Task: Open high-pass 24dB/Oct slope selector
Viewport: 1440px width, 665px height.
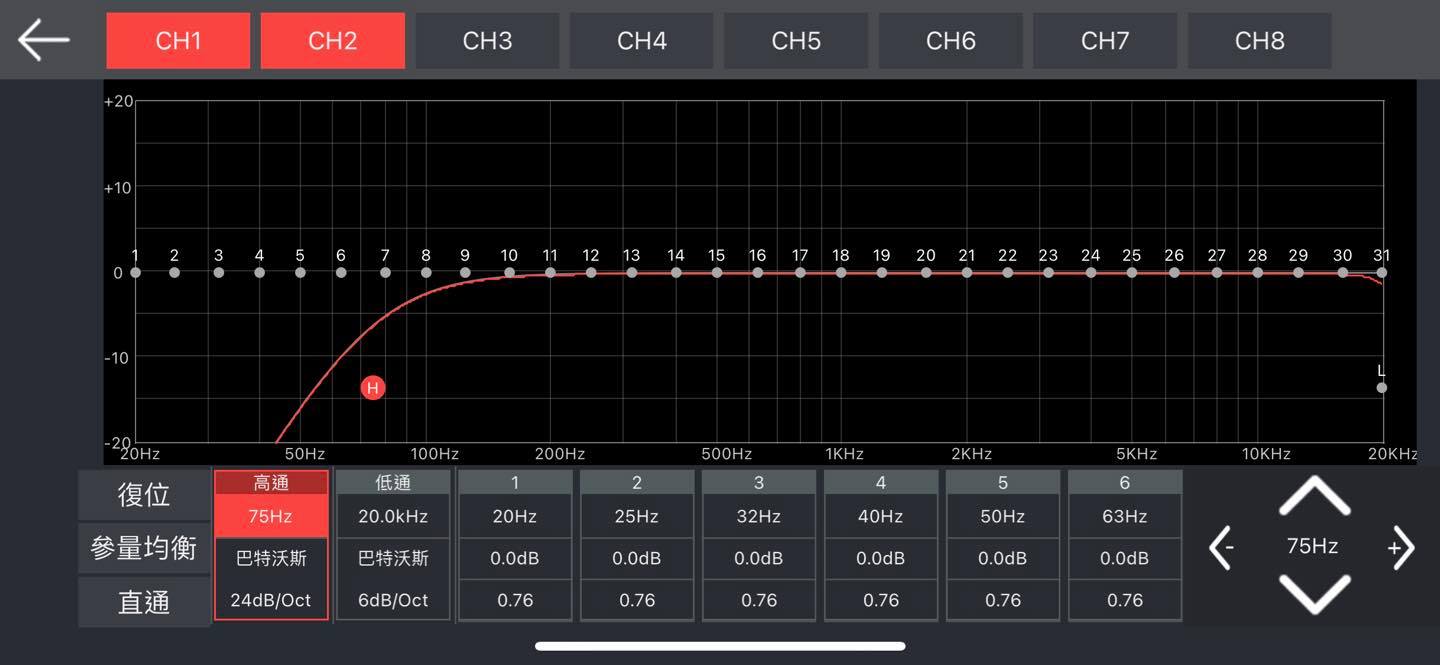Action: (271, 600)
